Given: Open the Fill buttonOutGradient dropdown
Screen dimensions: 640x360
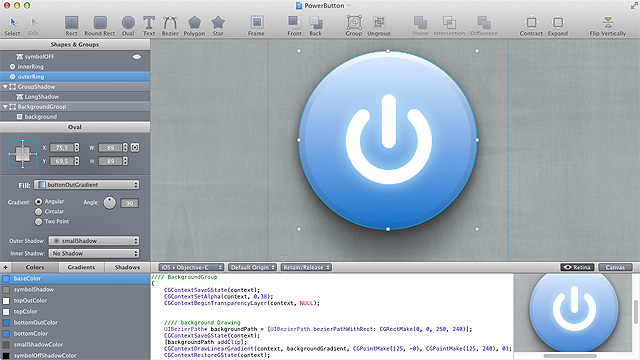Looking at the screenshot, I should coord(87,185).
